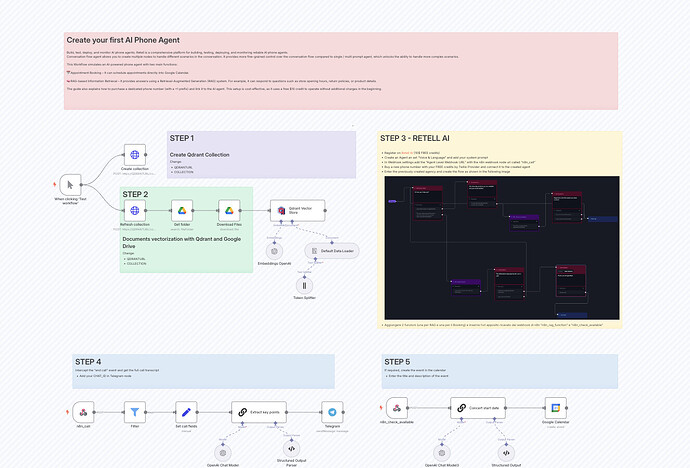Select the Filter node
Image resolution: width=690 pixels, height=468 pixels.
[135, 412]
